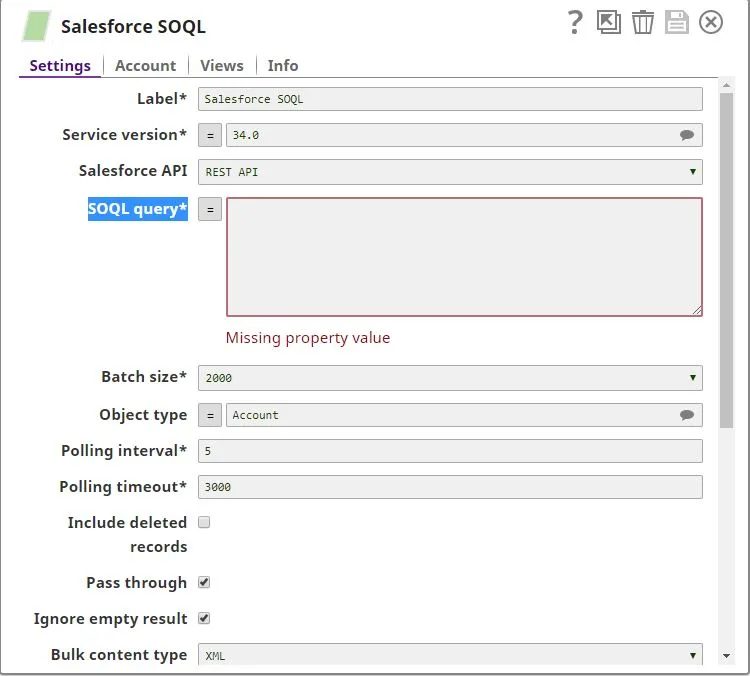Open the Views tab
The width and height of the screenshot is (750, 676).
click(221, 66)
